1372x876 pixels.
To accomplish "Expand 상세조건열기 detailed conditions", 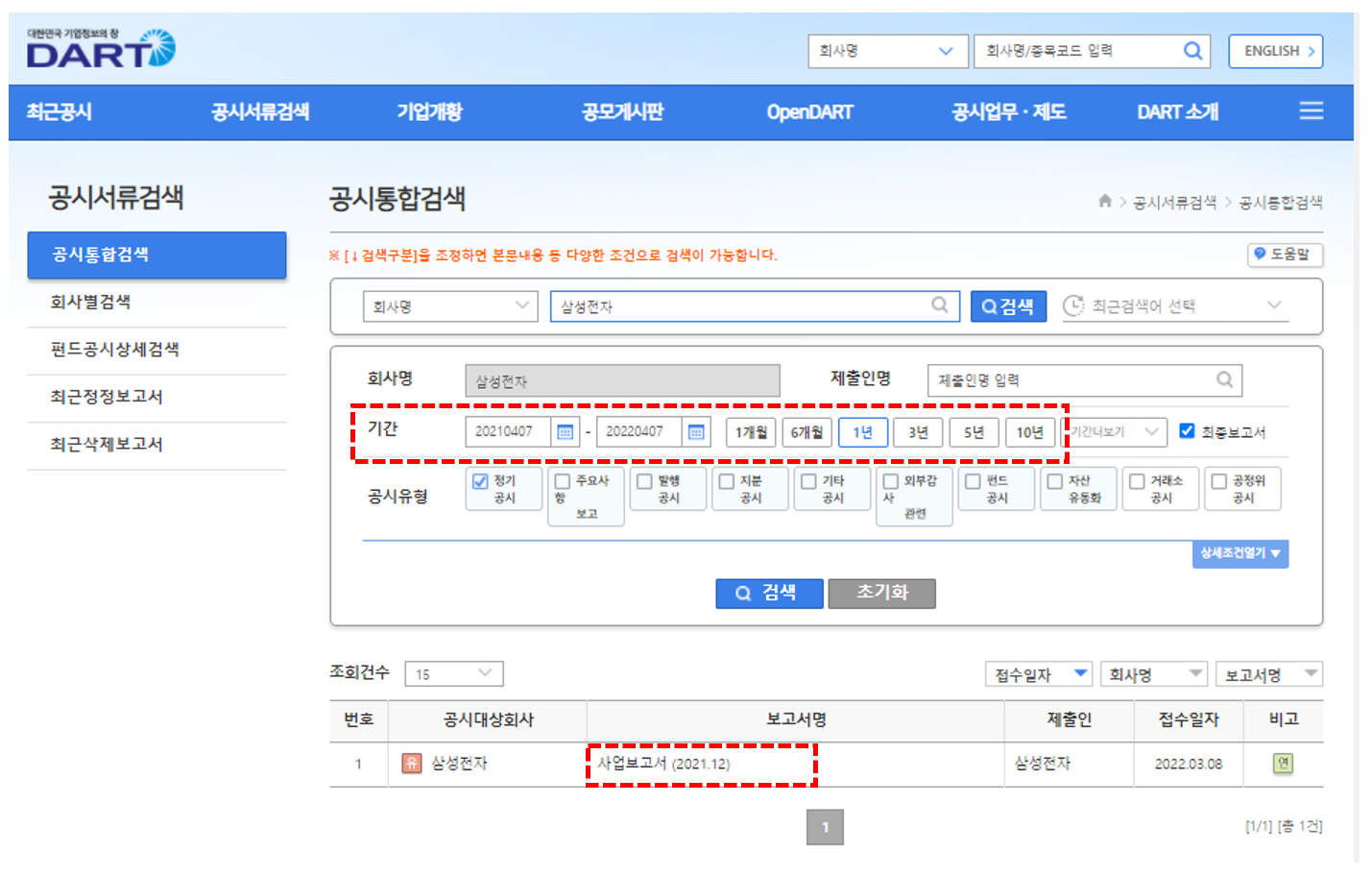I will tap(1240, 553).
